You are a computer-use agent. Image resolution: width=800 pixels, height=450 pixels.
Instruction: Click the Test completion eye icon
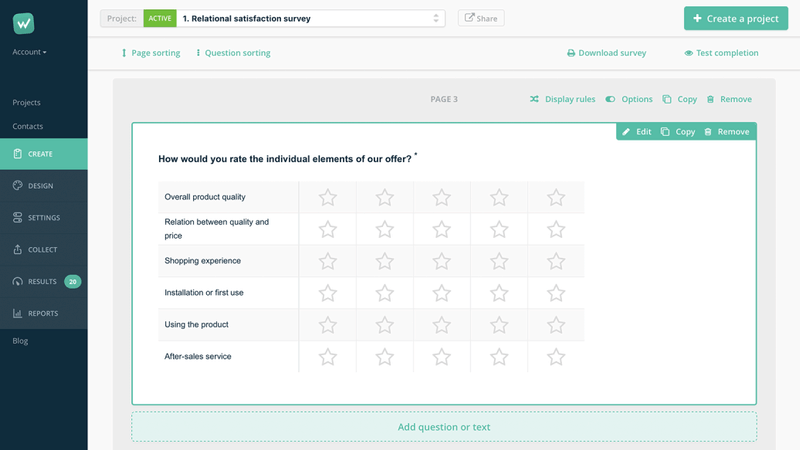(x=688, y=53)
